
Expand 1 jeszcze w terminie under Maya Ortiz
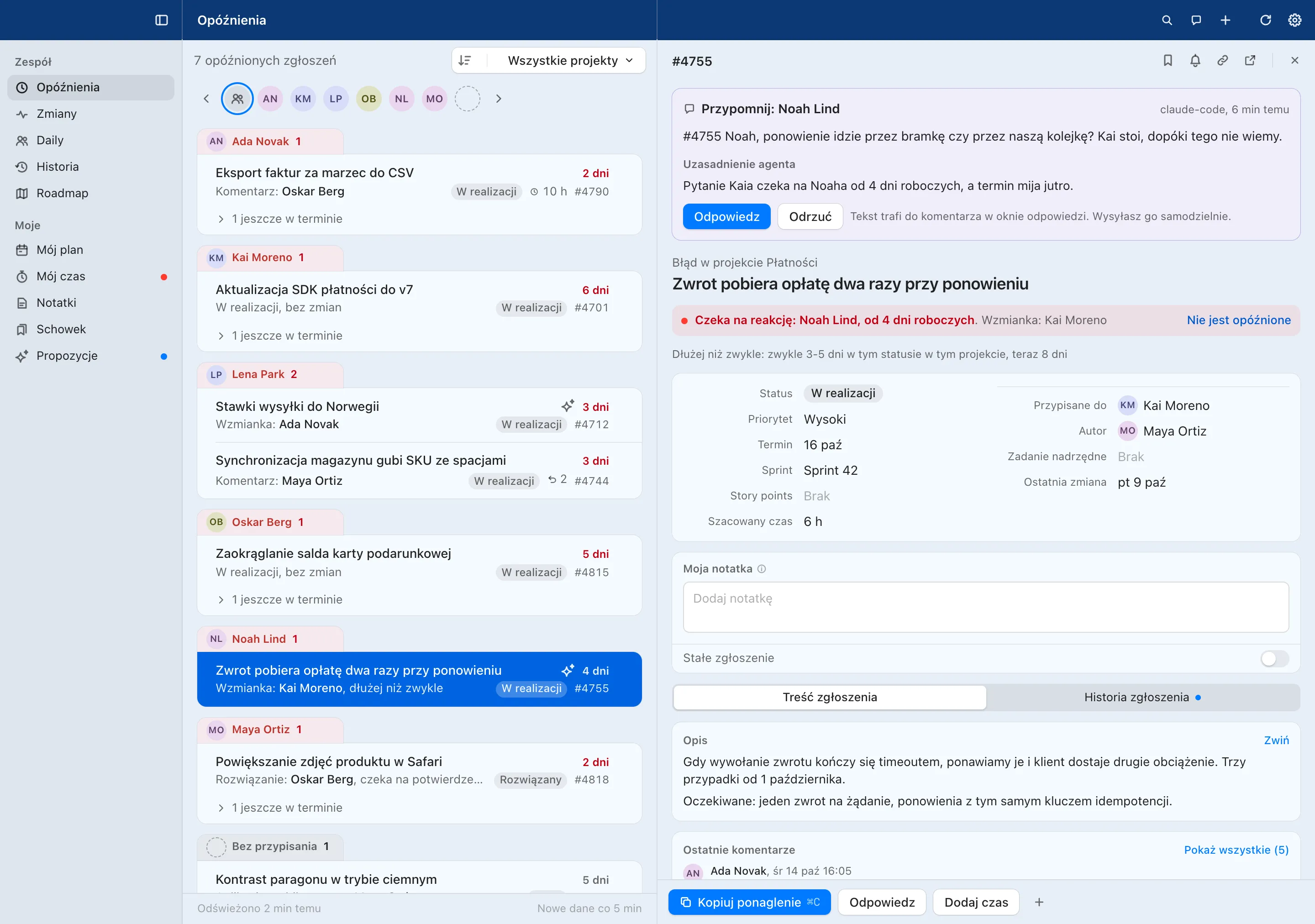point(279,807)
